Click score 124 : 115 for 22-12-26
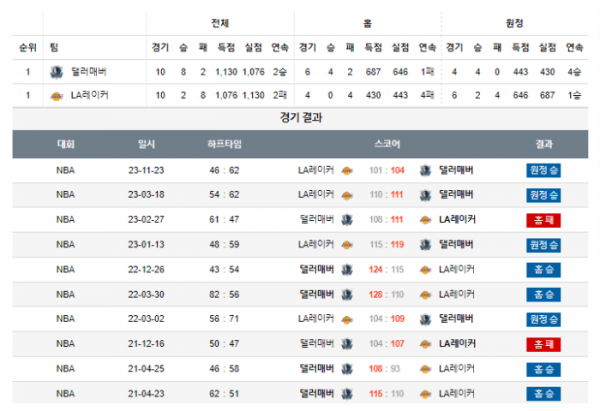Image resolution: width=600 pixels, height=411 pixels. (x=386, y=269)
